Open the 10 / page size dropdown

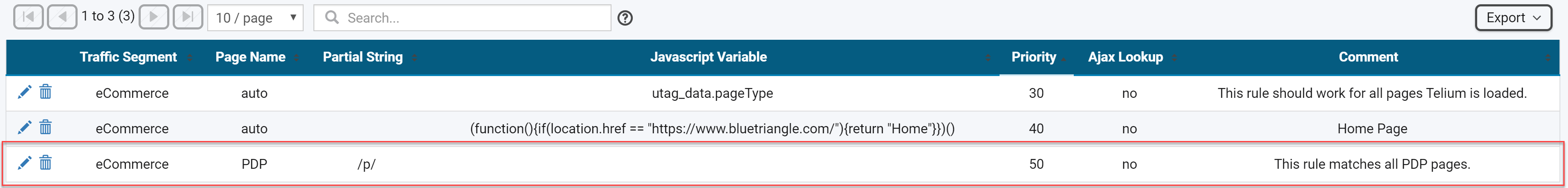pyautogui.click(x=256, y=18)
